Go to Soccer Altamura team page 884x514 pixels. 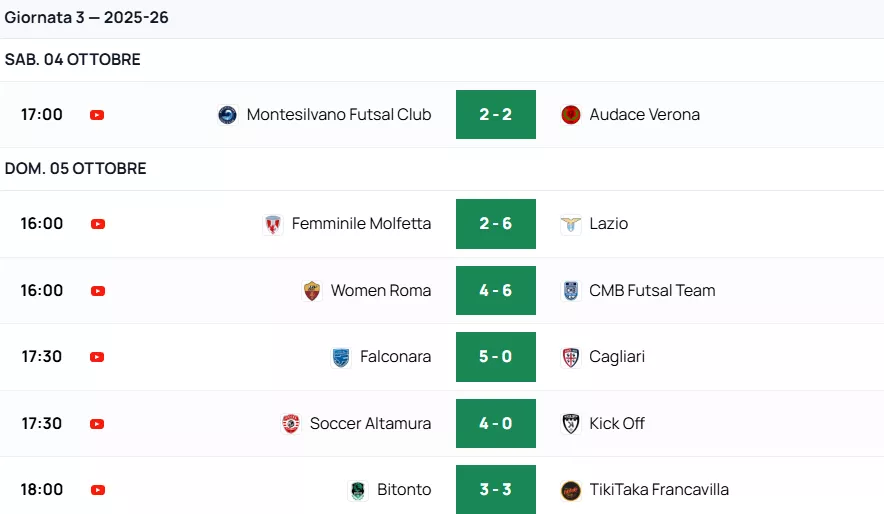(x=370, y=424)
